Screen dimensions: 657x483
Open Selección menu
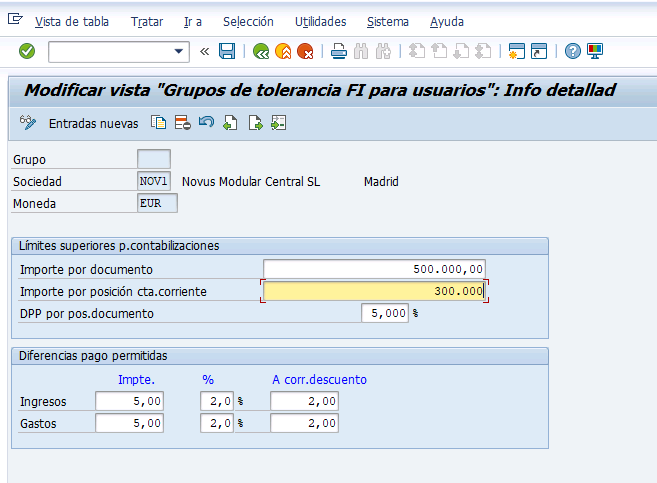point(248,22)
